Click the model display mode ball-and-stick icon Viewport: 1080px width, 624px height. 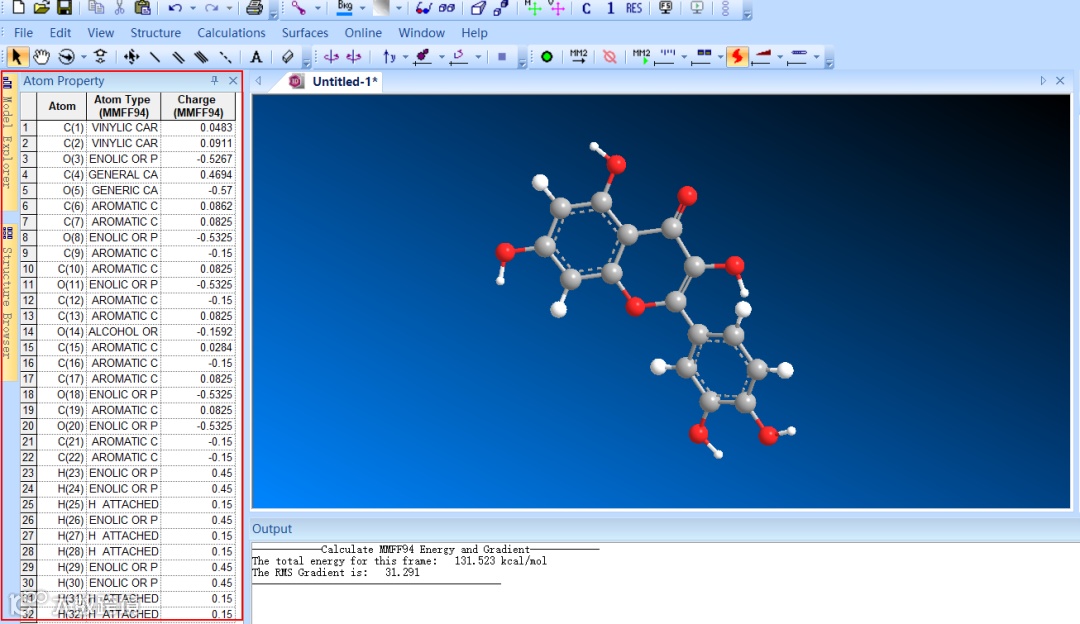click(298, 8)
